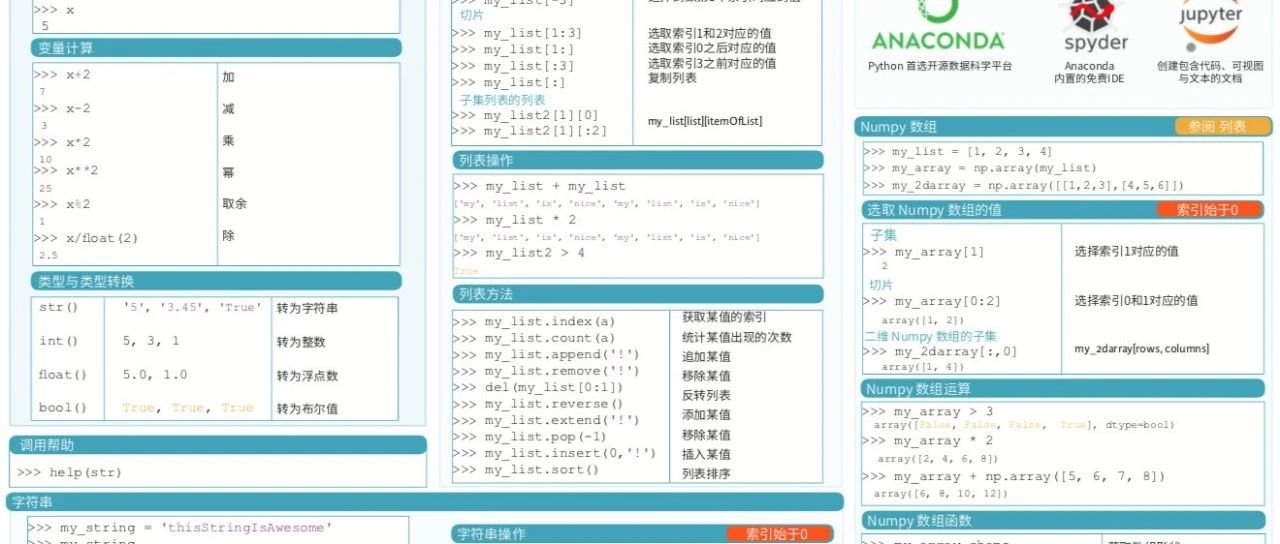This screenshot has width=1280, height=544.
Task: Click the orange 参阅 列表 badge
Action: 1223,127
